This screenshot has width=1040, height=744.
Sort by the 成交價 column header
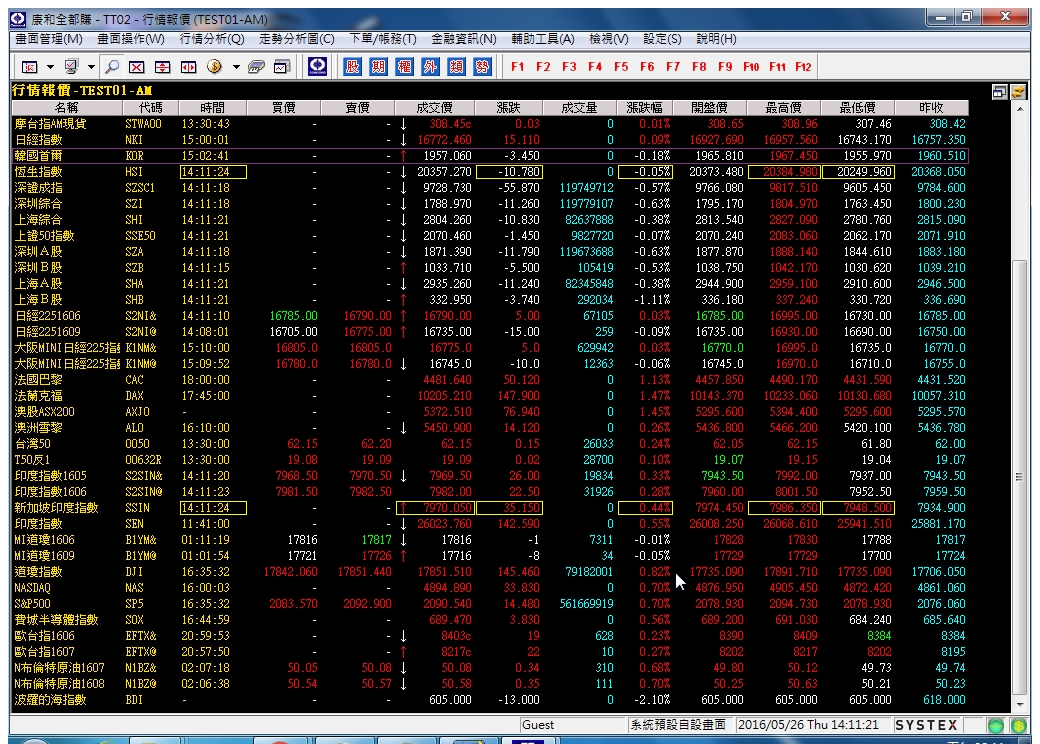[x=434, y=107]
